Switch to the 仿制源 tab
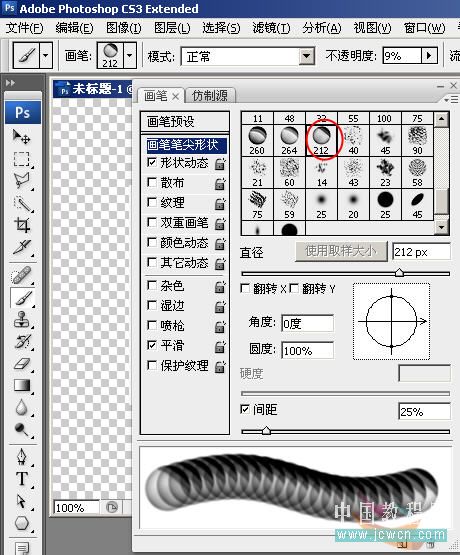Image resolution: width=460 pixels, height=555 pixels. pyautogui.click(x=210, y=96)
